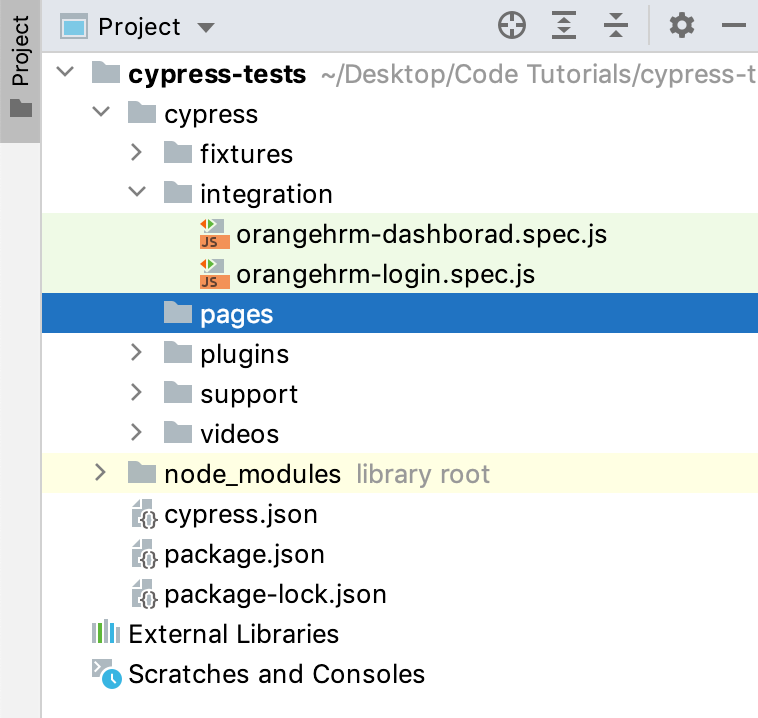
Task: Click the cypress.json file icon
Action: (x=145, y=515)
